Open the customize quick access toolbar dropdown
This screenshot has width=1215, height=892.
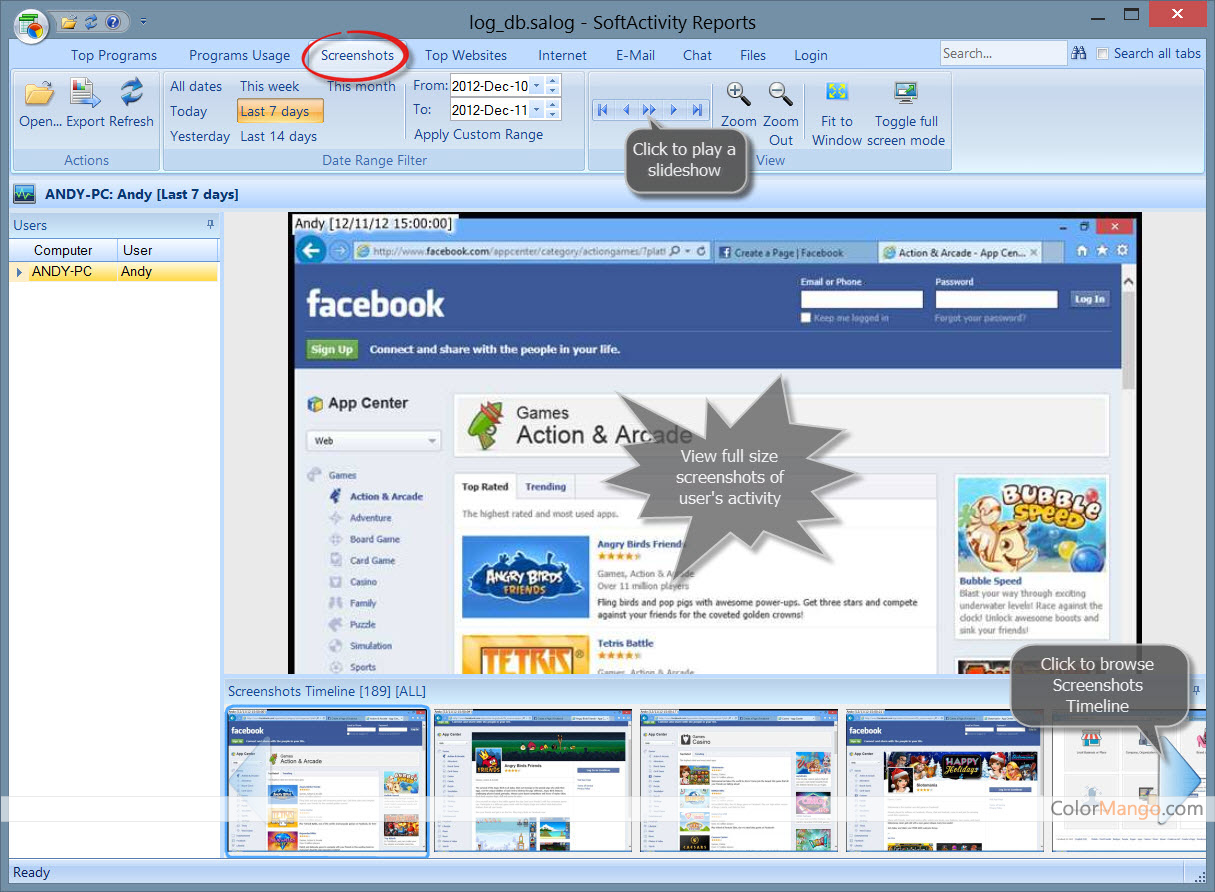(143, 21)
